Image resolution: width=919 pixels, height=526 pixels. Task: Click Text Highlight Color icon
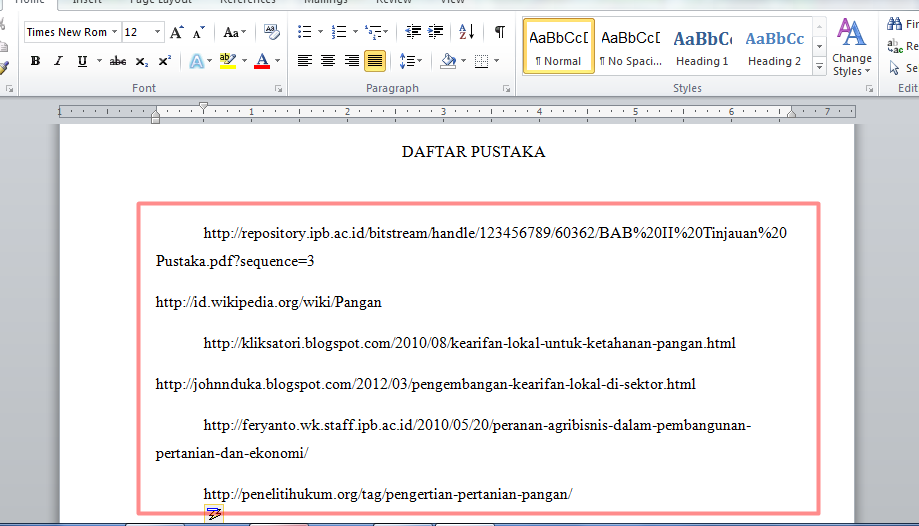tap(227, 61)
